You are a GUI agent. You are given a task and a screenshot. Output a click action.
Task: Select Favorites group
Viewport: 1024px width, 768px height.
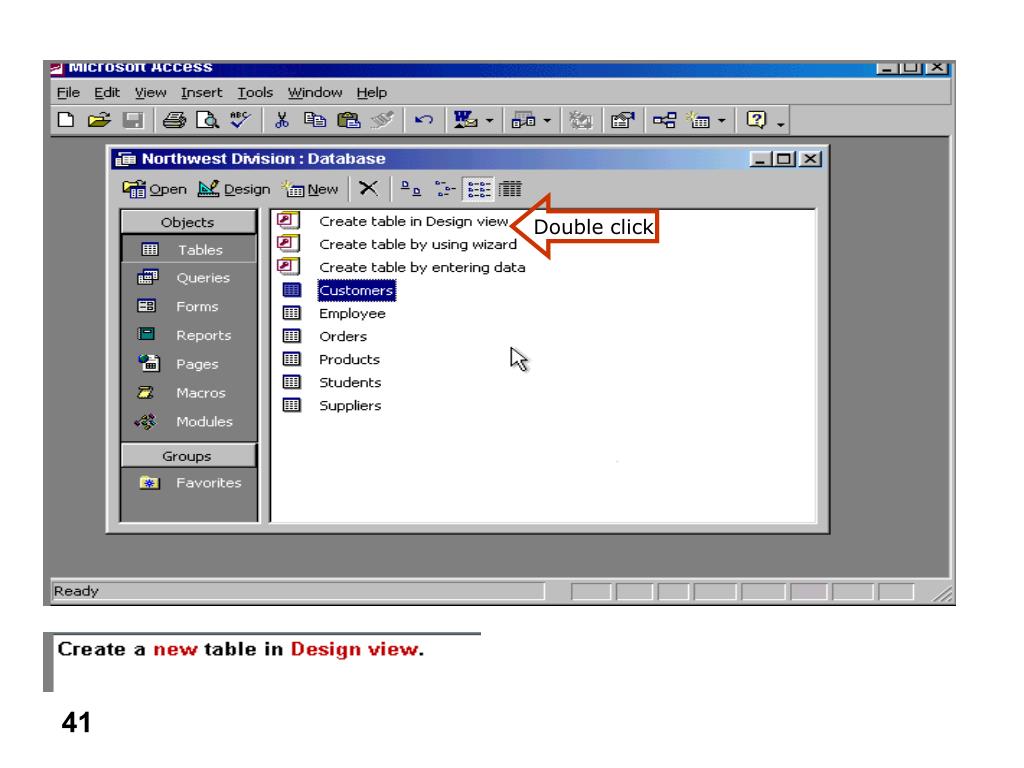[189, 483]
